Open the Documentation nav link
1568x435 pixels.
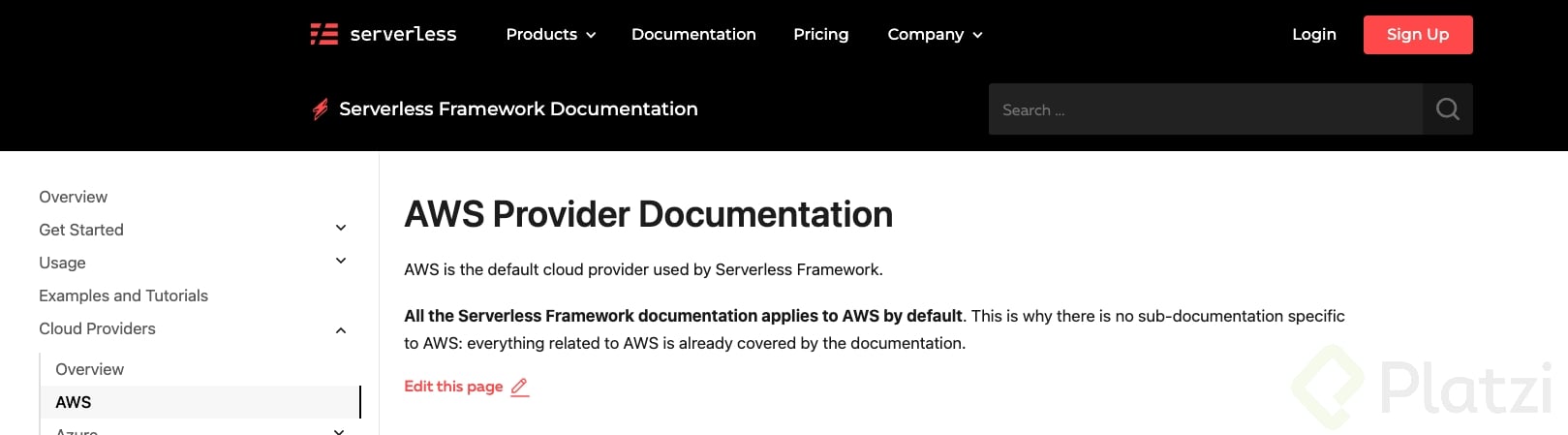click(693, 35)
